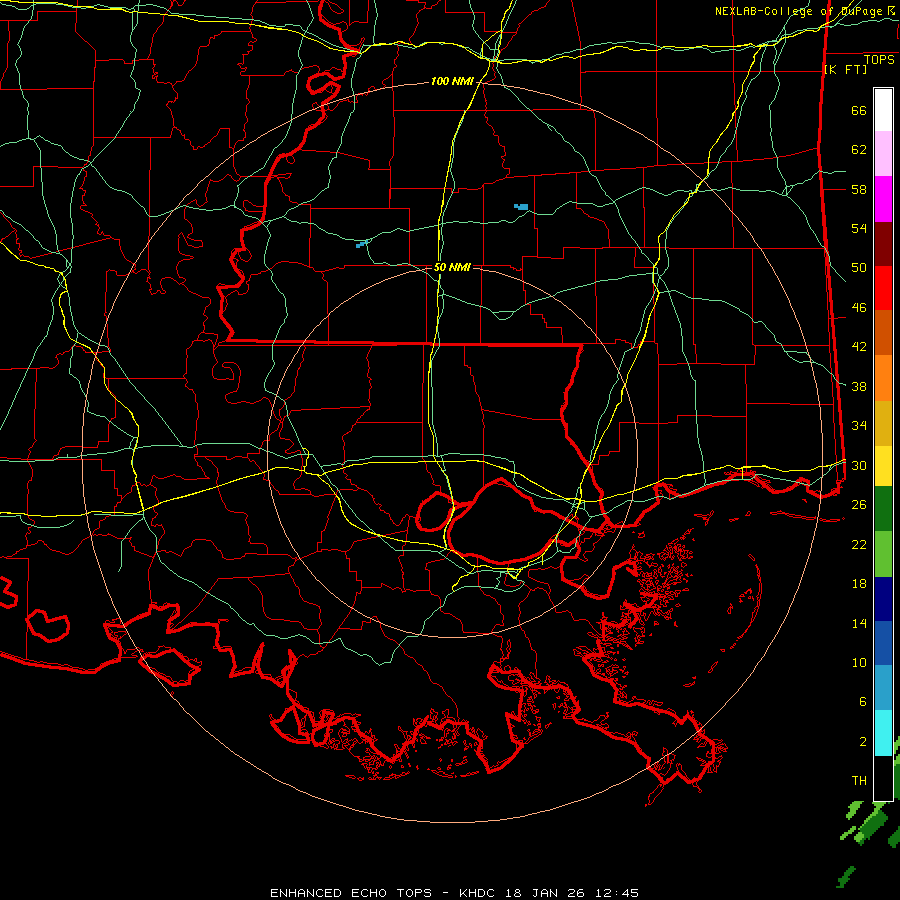This screenshot has height=900, width=900.
Task: Click legend value "34"
Action: pyautogui.click(x=859, y=425)
